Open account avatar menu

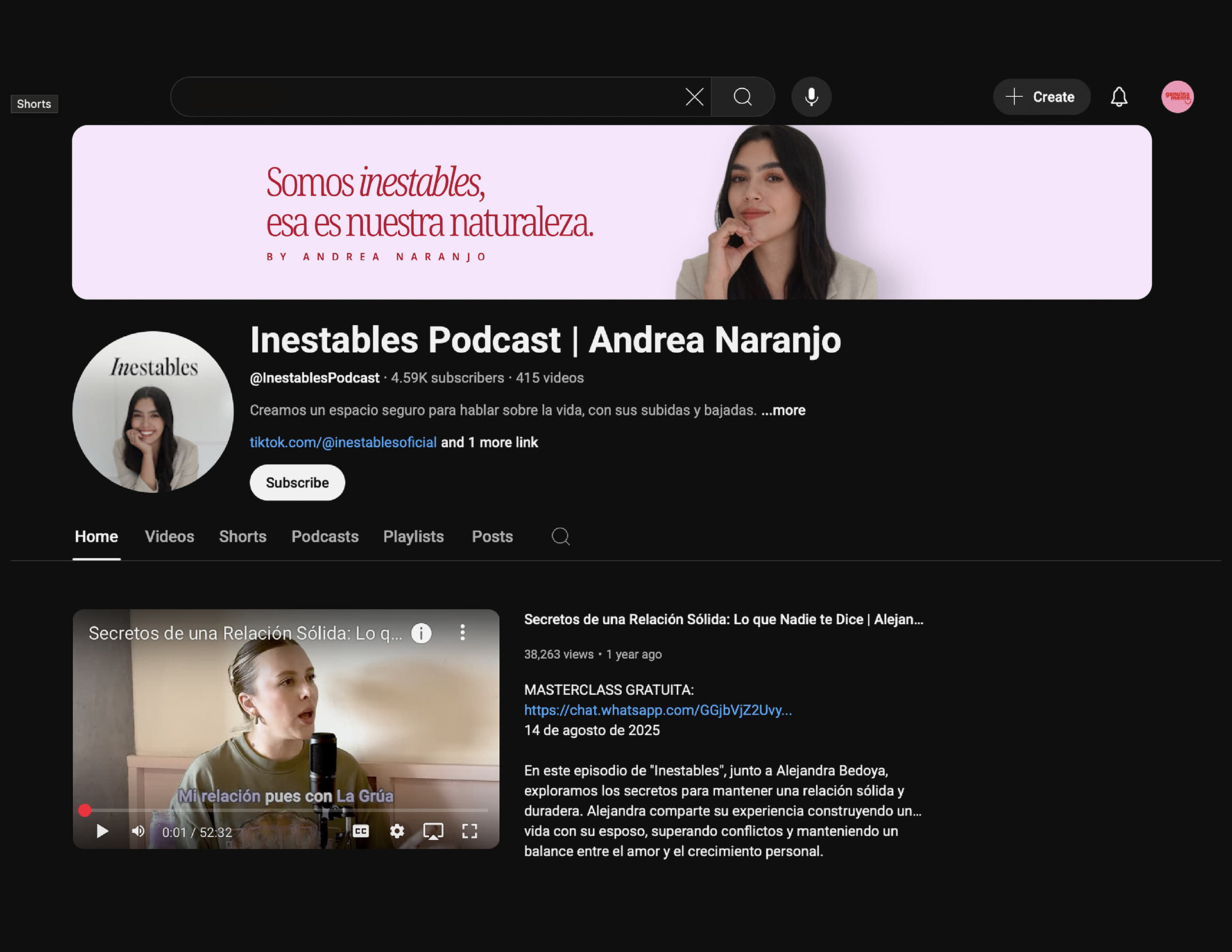[x=1177, y=97]
